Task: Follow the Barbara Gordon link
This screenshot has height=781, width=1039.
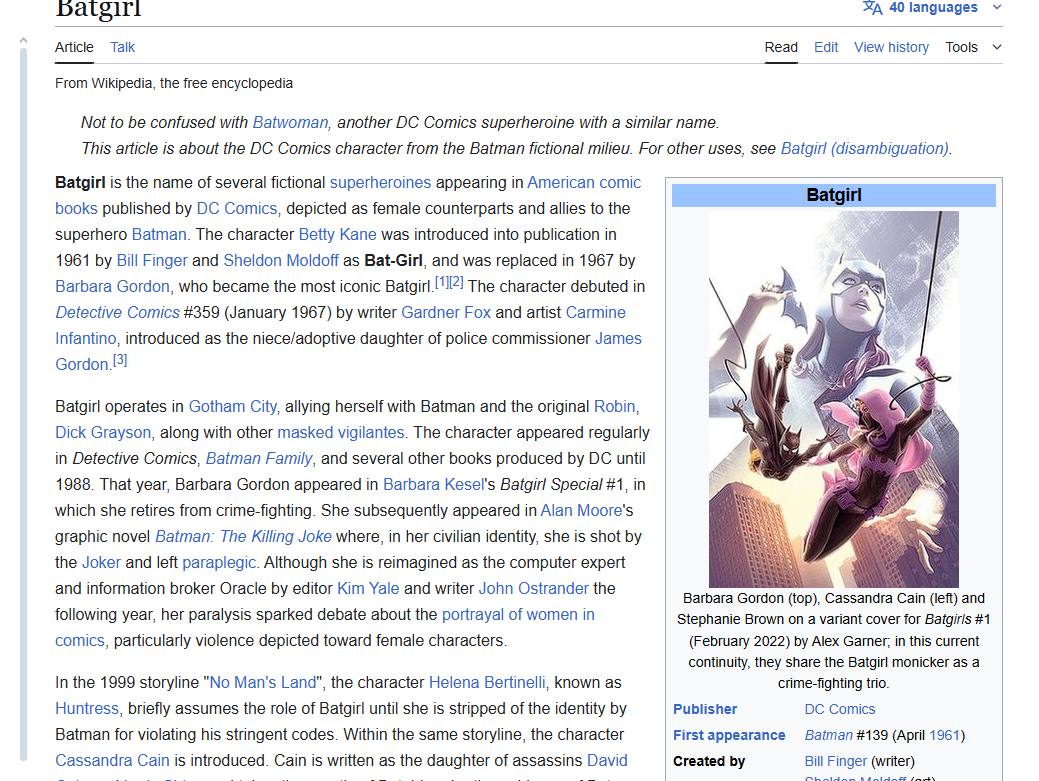Action: [x=113, y=286]
